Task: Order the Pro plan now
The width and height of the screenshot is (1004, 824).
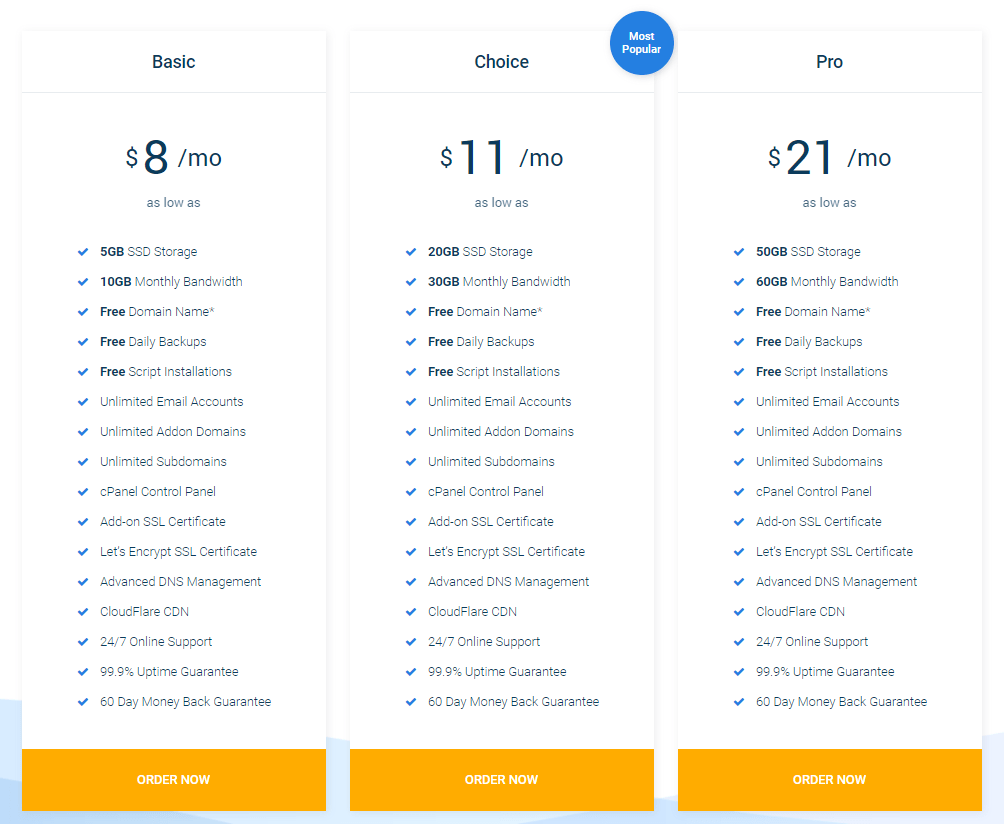Action: [829, 780]
